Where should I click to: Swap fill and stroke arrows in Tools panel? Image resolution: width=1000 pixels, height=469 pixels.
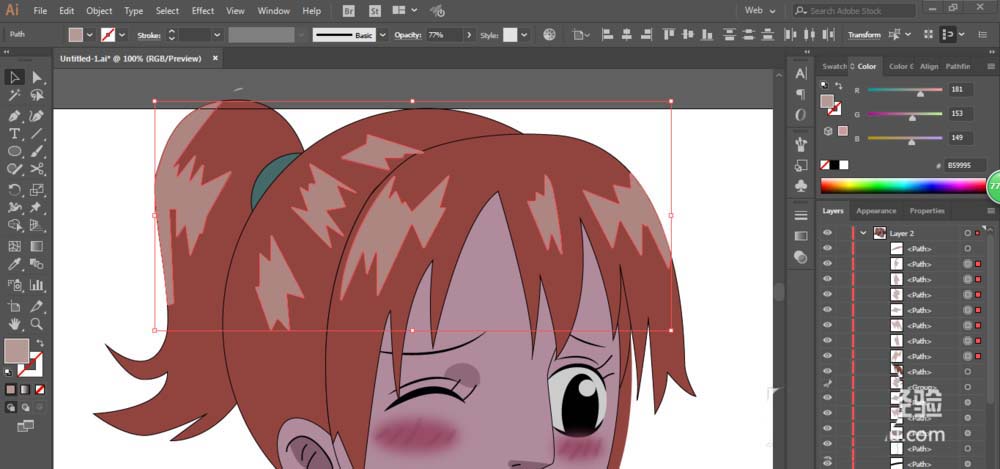coord(40,343)
